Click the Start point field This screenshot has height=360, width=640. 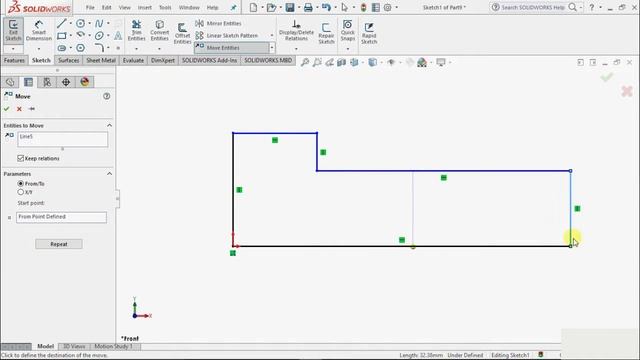click(61, 217)
